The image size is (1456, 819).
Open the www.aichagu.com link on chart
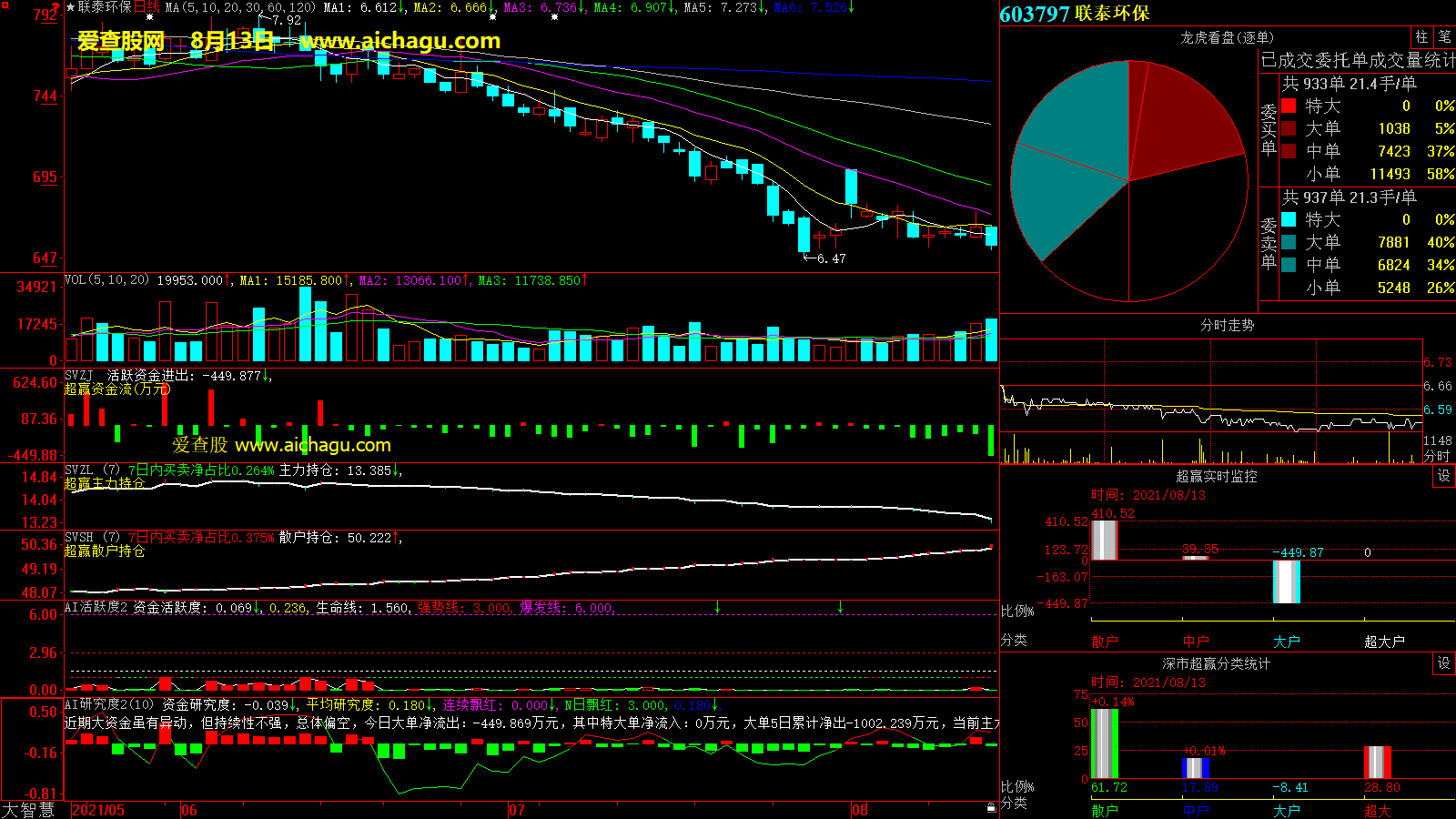[x=399, y=41]
